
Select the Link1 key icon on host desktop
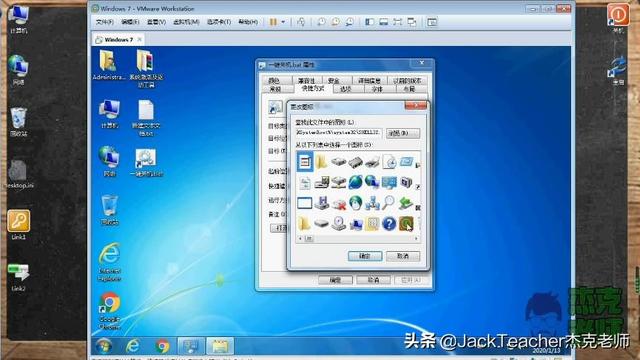18,225
